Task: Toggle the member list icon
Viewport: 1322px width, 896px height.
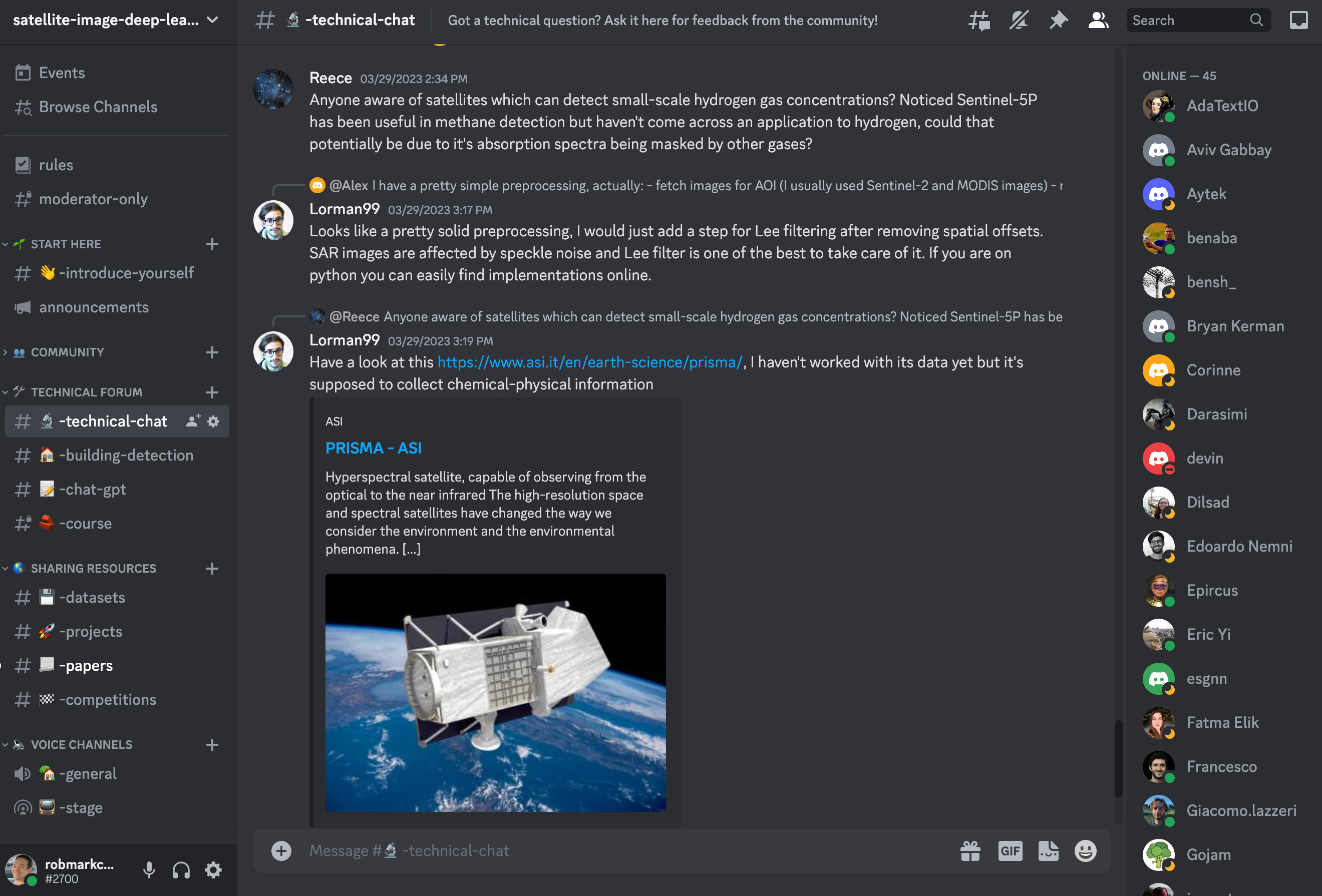Action: point(1099,21)
